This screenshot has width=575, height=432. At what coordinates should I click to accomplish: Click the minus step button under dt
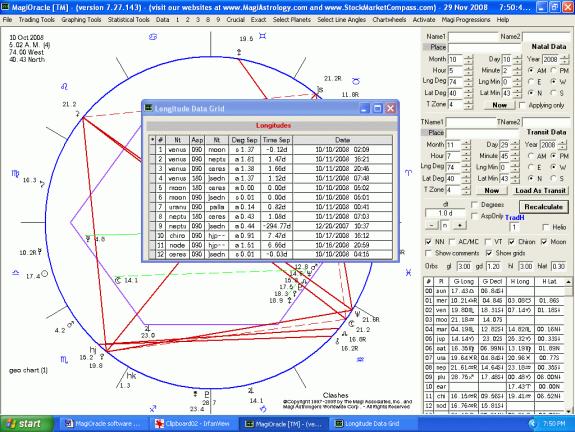coord(432,225)
